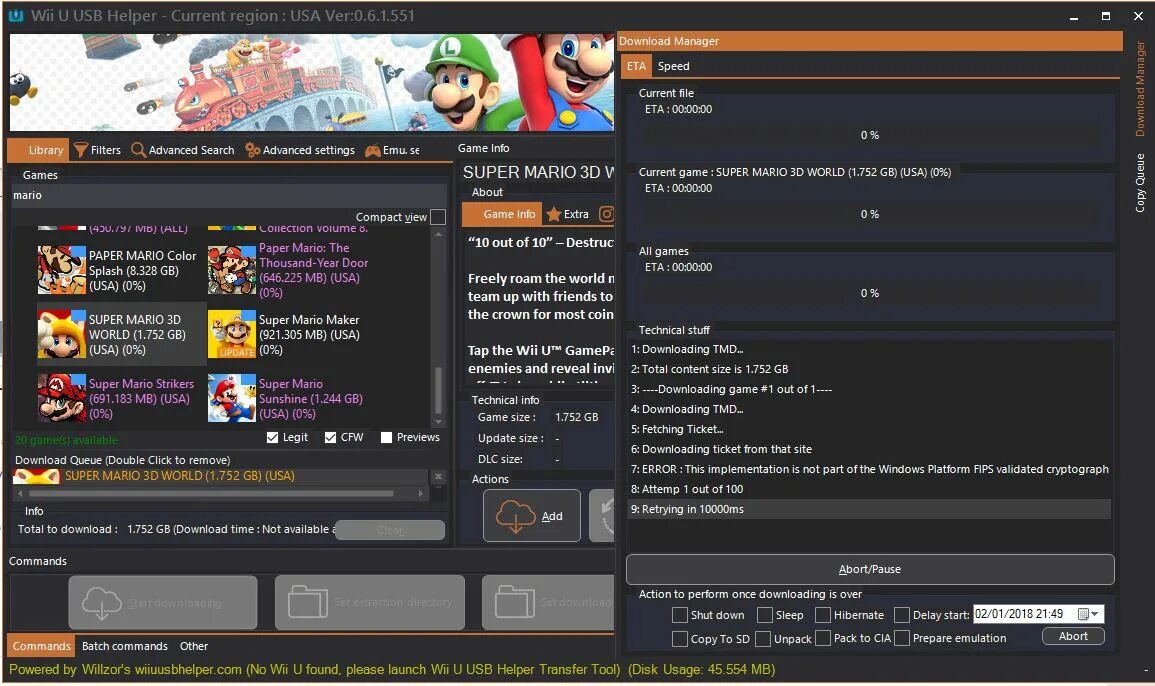The width and height of the screenshot is (1155, 686).
Task: Switch to the Game Info tab
Action: (x=502, y=214)
